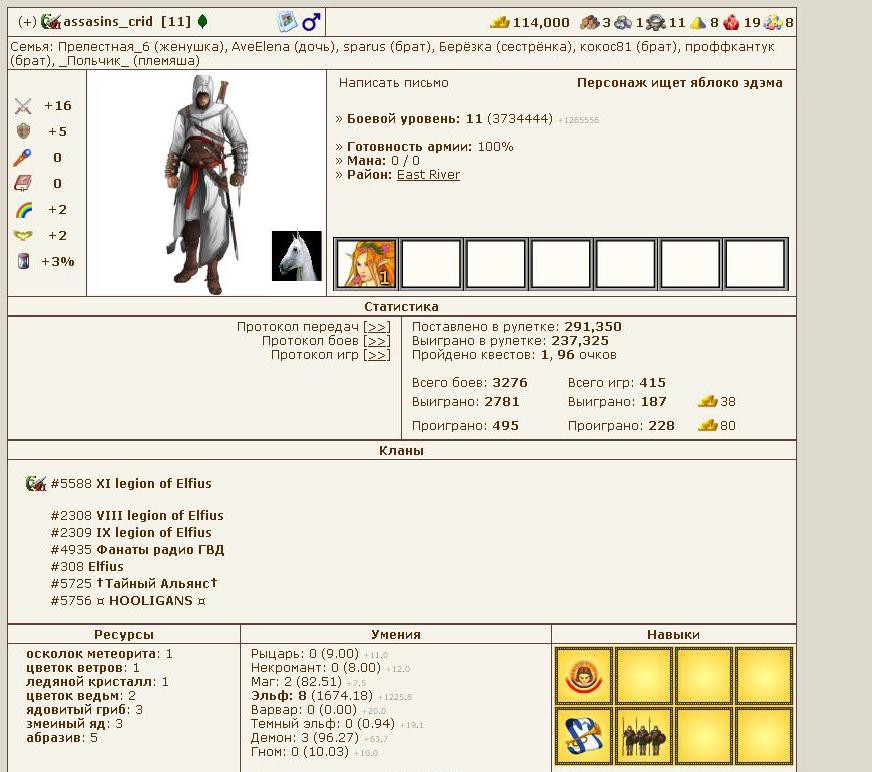Open the East River district link
This screenshot has width=872, height=772.
[x=428, y=175]
